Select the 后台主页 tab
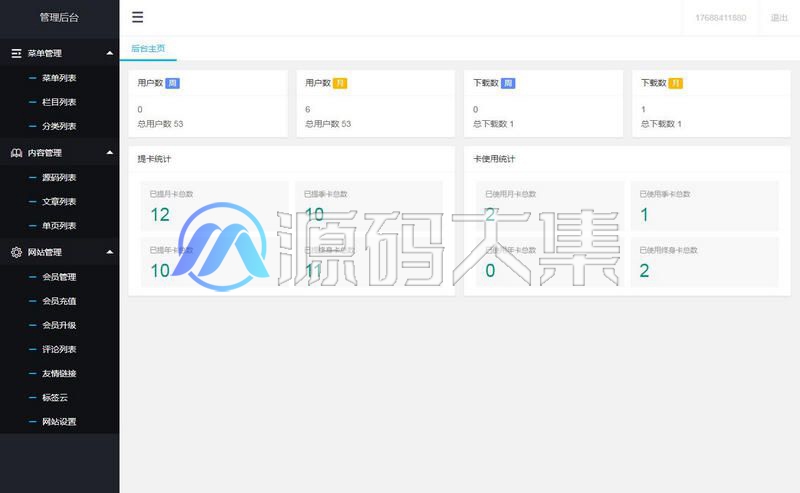This screenshot has width=800, height=493. click(148, 48)
